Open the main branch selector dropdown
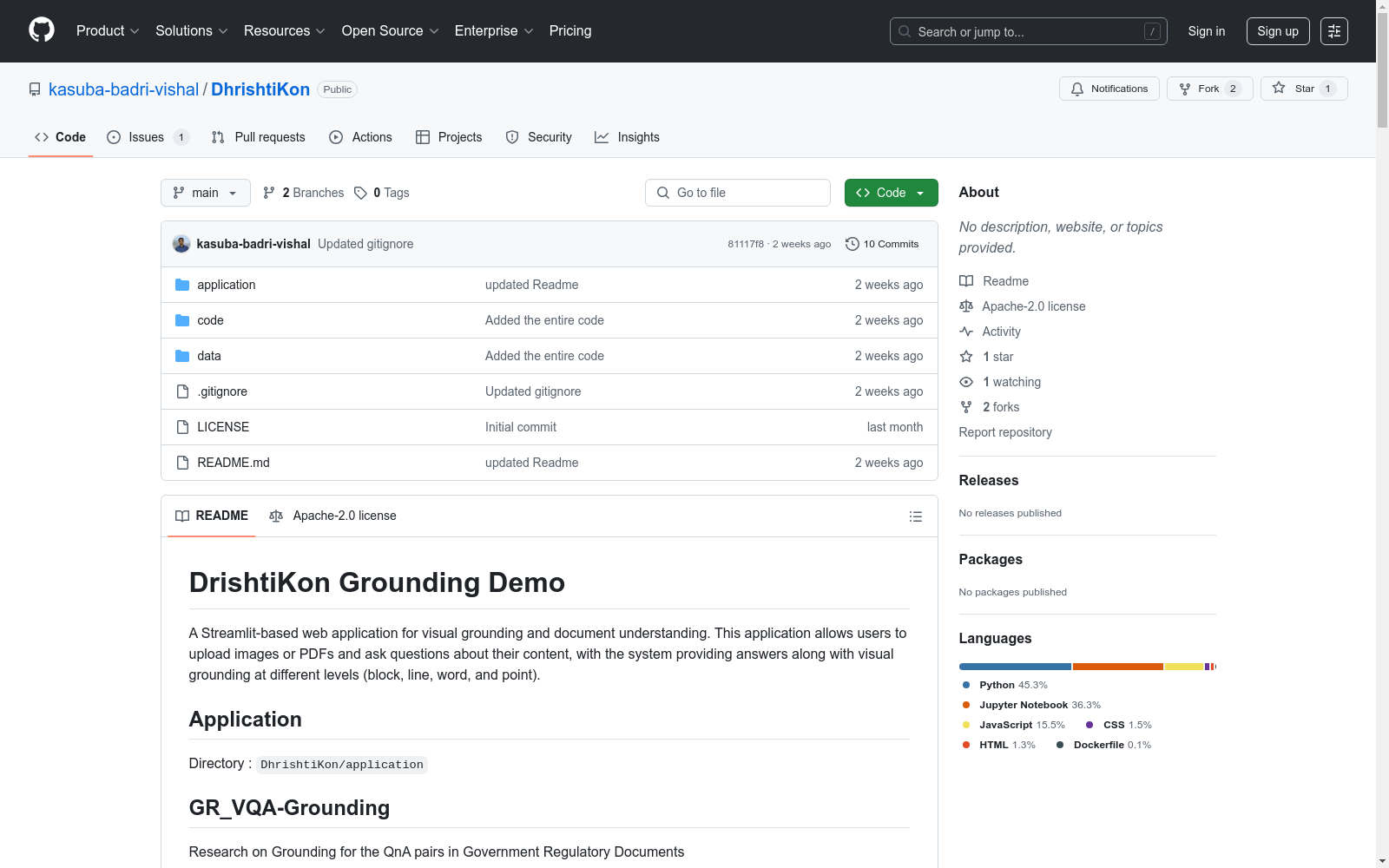Screen dimensions: 1389x868 [x=206, y=193]
